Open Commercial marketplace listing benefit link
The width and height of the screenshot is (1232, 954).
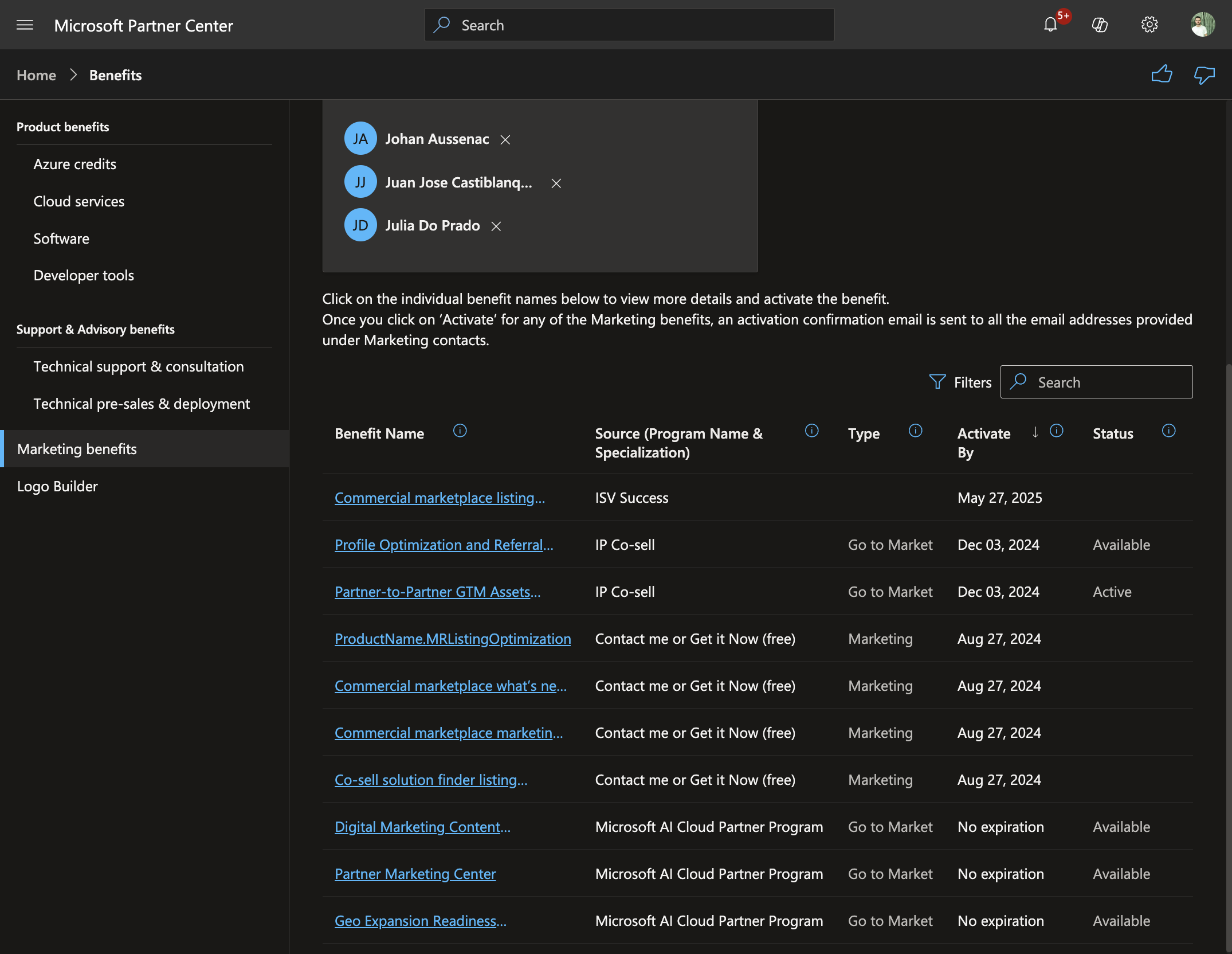click(440, 498)
